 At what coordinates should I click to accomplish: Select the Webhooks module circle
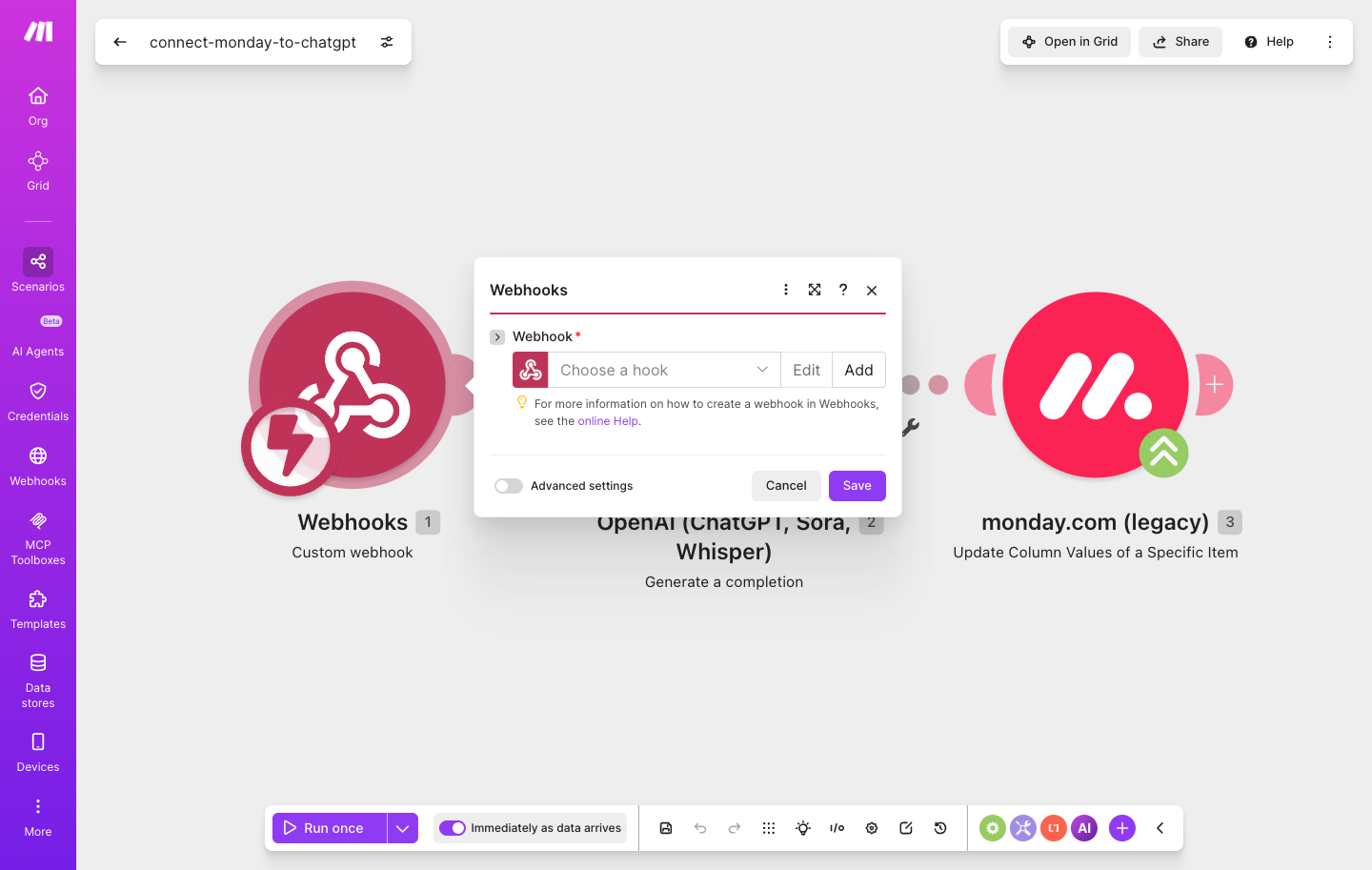(x=353, y=384)
